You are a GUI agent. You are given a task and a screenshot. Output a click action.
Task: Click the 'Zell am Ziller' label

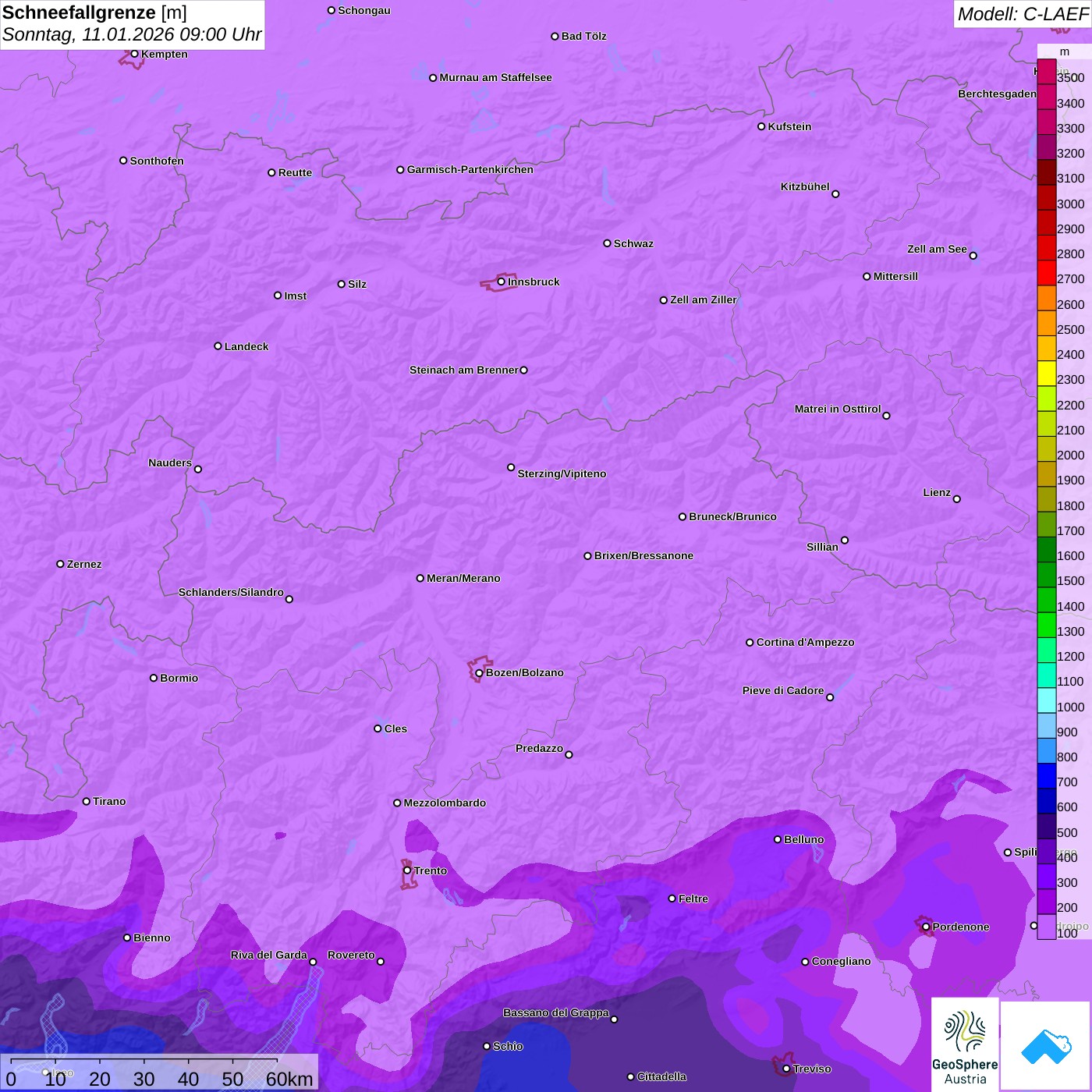704,300
